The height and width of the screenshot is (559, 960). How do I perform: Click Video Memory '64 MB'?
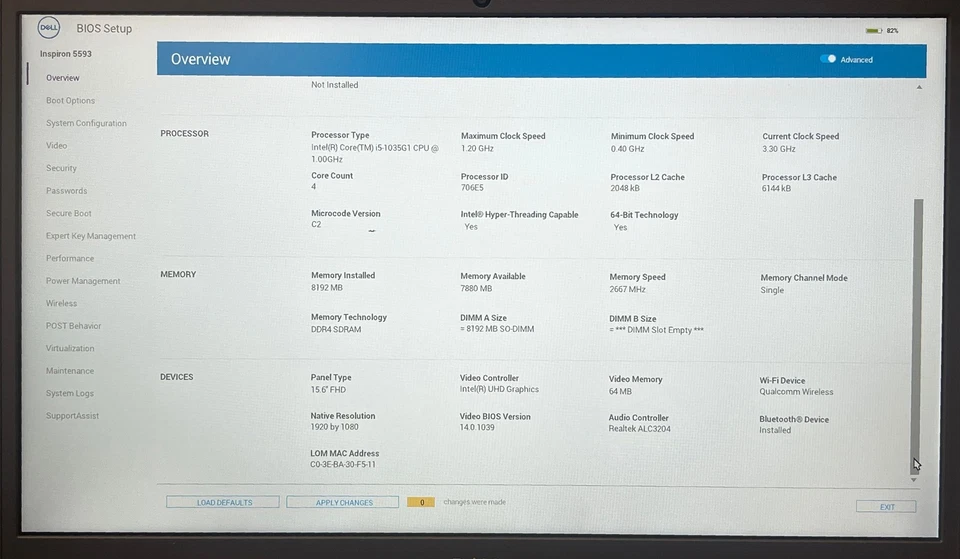(x=620, y=391)
